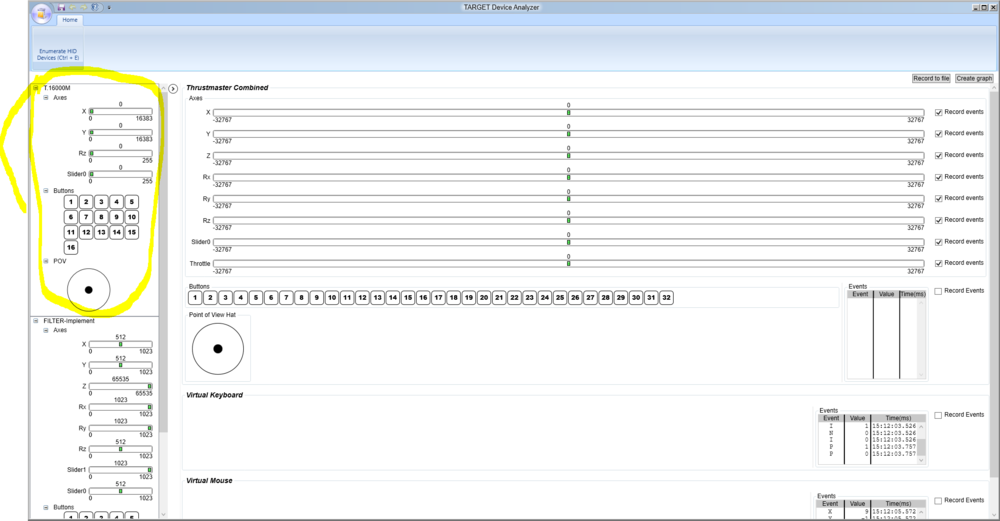This screenshot has width=1000, height=521.
Task: Click the Record to file button
Action: [x=931, y=78]
